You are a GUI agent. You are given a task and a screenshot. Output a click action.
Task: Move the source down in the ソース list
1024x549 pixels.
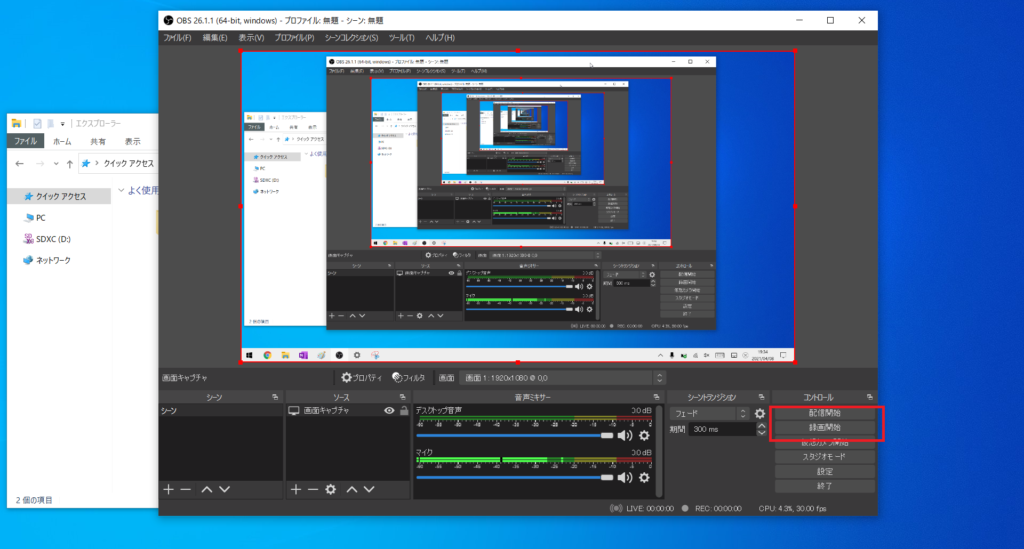point(369,489)
